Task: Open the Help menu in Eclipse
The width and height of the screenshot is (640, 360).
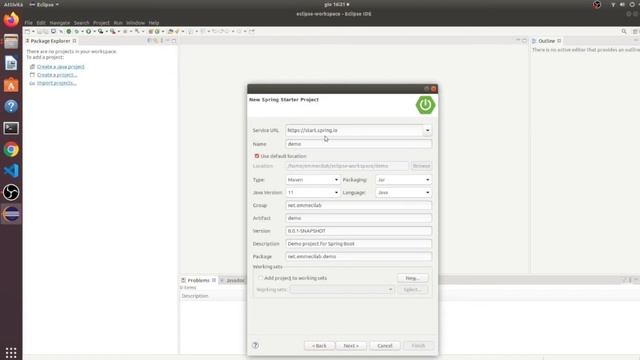Action: (x=154, y=22)
